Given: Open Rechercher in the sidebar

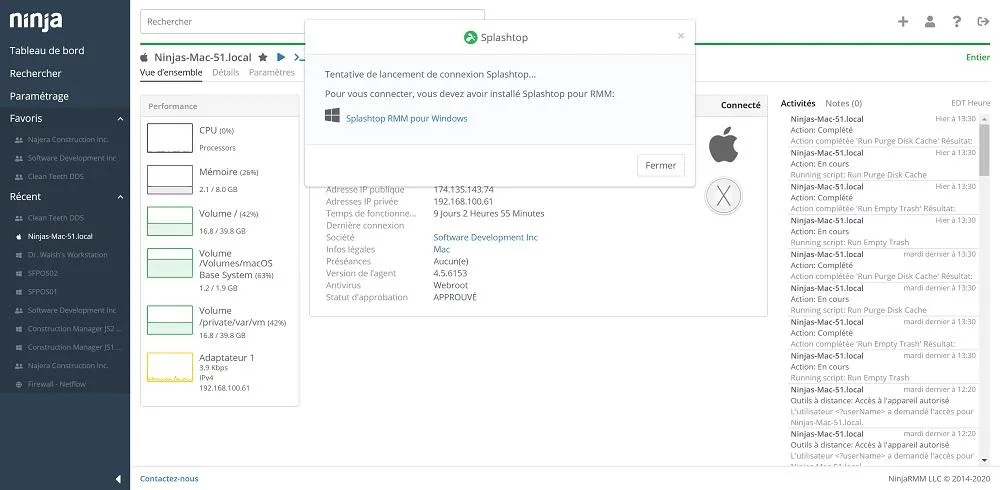Looking at the screenshot, I should 35,73.
